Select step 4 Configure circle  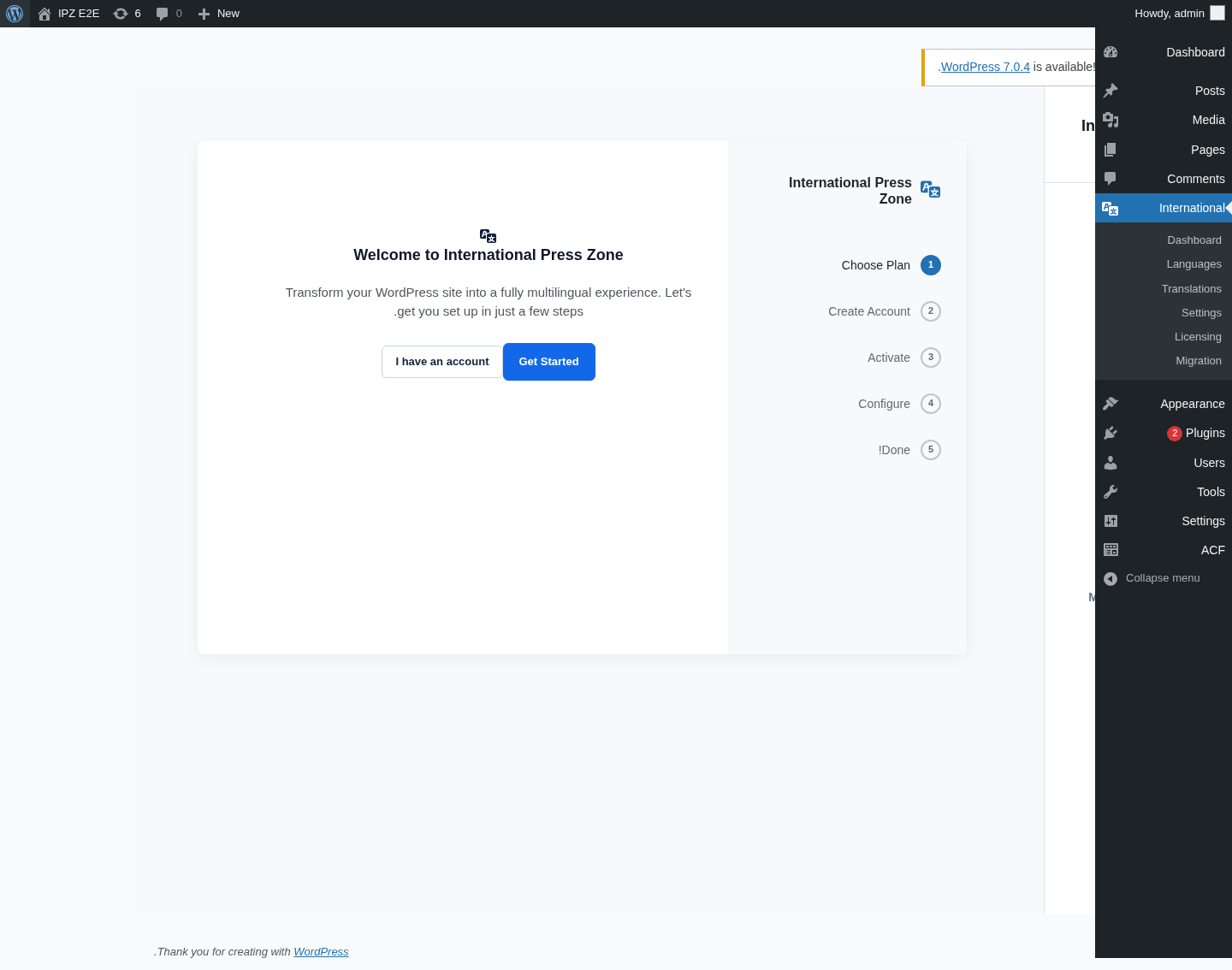coord(931,404)
